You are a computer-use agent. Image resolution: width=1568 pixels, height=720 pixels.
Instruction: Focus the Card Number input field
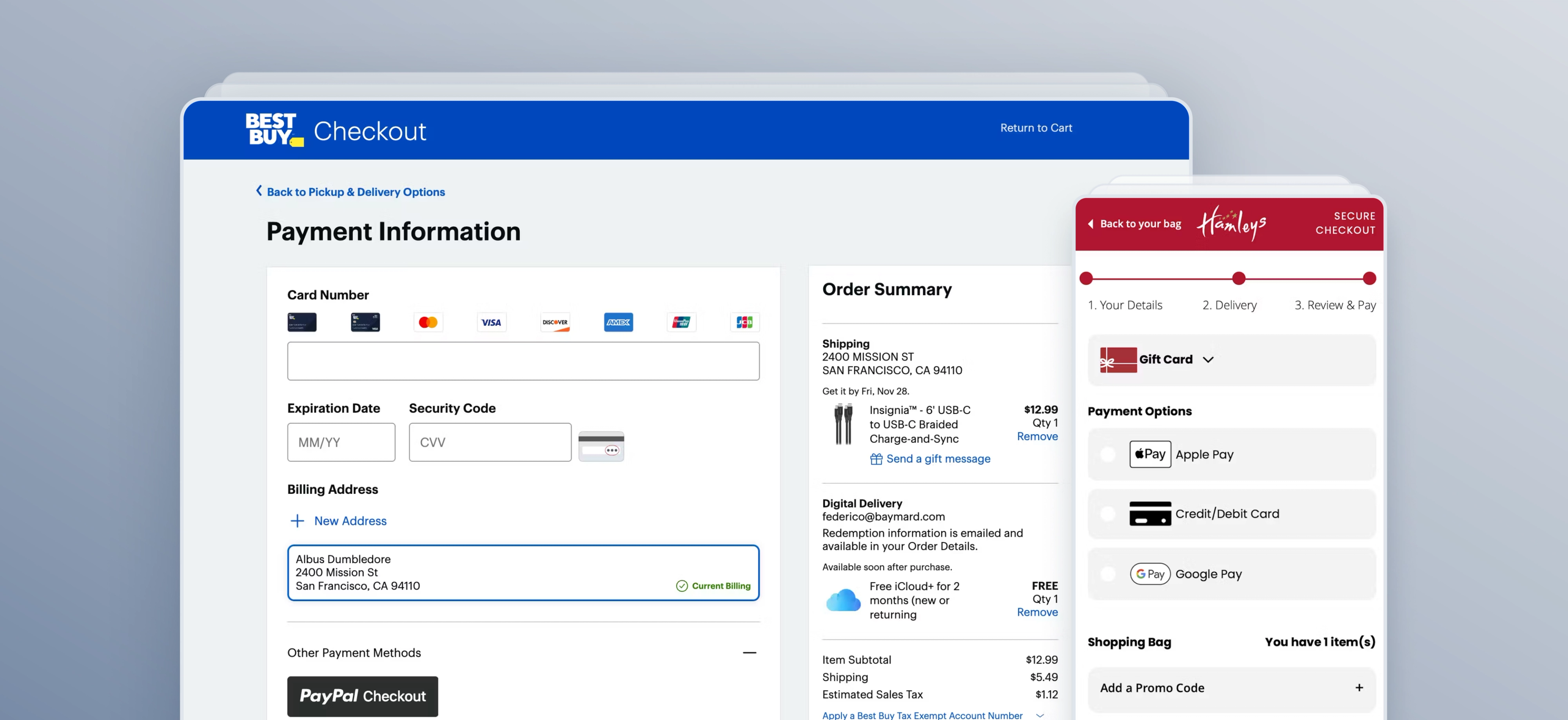coord(523,361)
